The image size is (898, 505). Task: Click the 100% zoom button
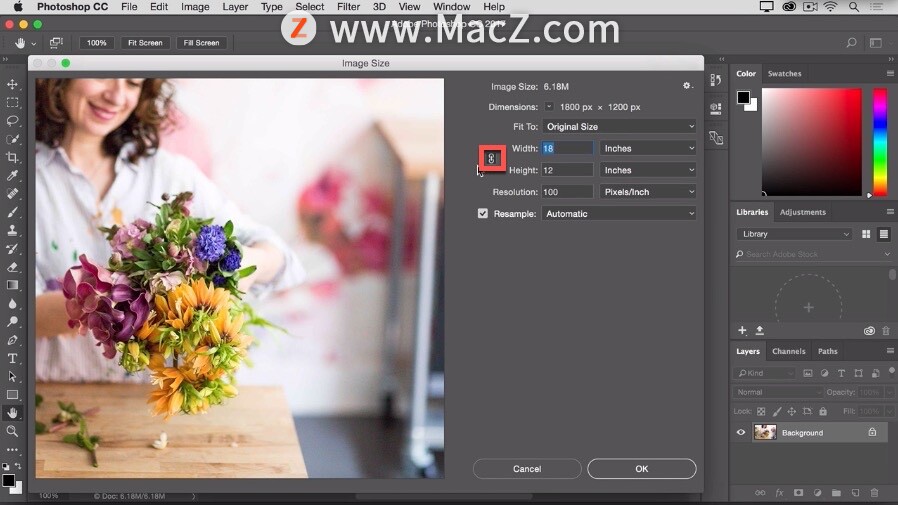pyautogui.click(x=97, y=42)
